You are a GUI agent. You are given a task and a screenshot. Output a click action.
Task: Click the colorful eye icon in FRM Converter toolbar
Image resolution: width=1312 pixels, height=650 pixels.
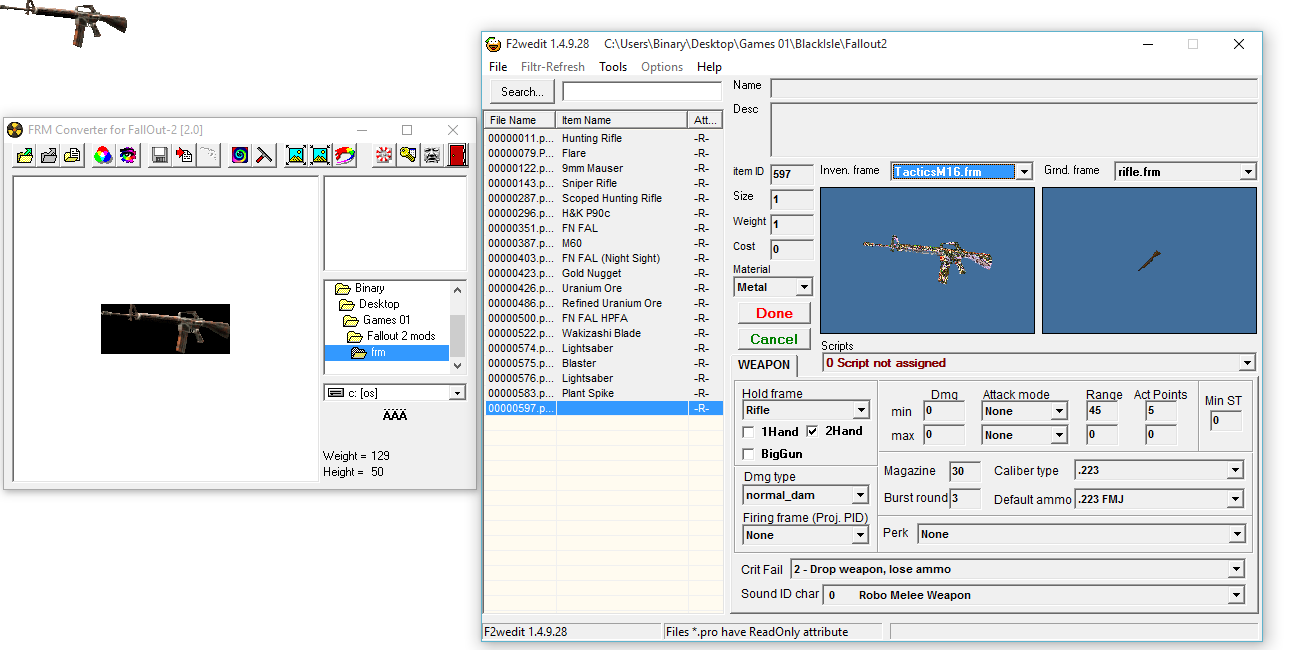point(127,155)
